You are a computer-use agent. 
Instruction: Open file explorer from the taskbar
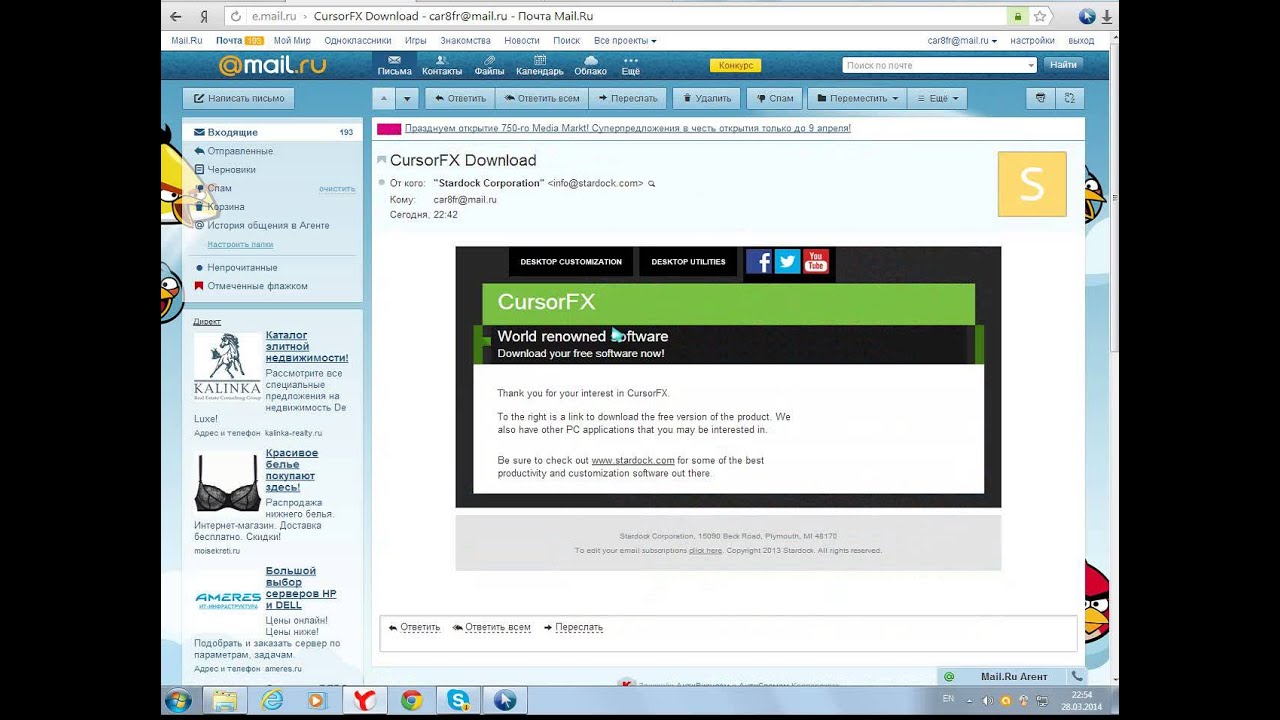224,701
